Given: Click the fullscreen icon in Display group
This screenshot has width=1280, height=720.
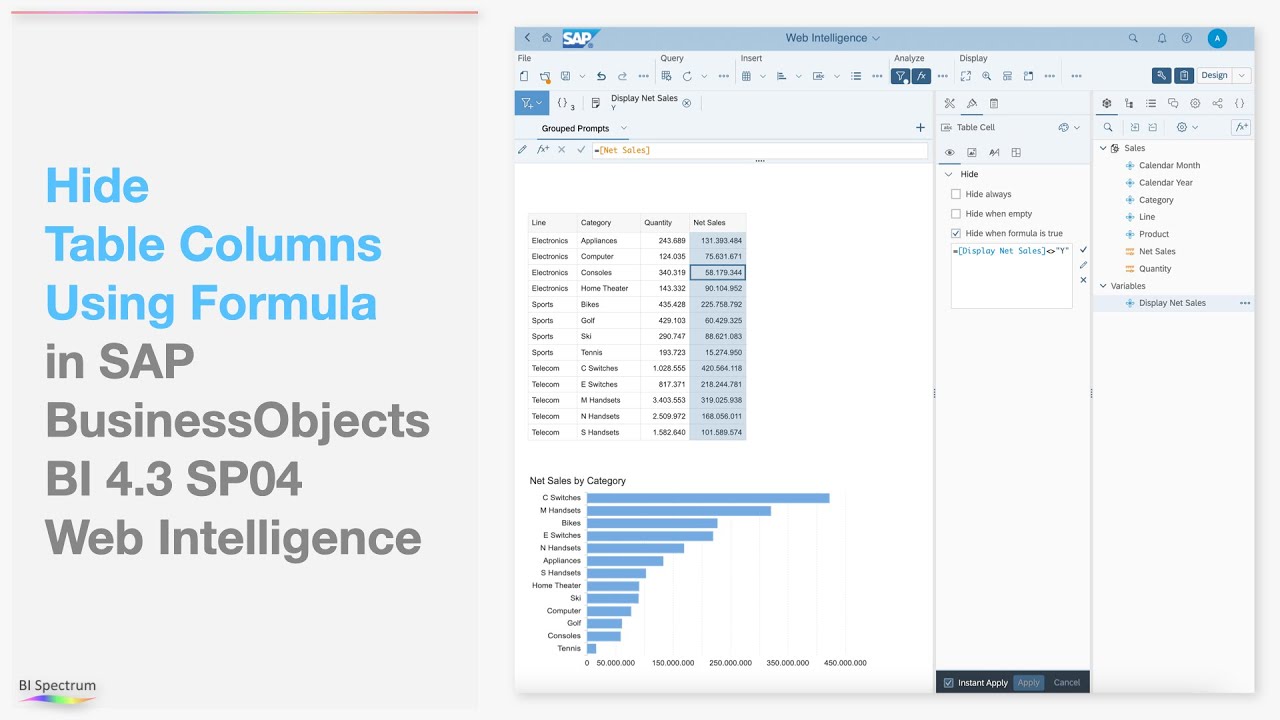Looking at the screenshot, I should (966, 76).
